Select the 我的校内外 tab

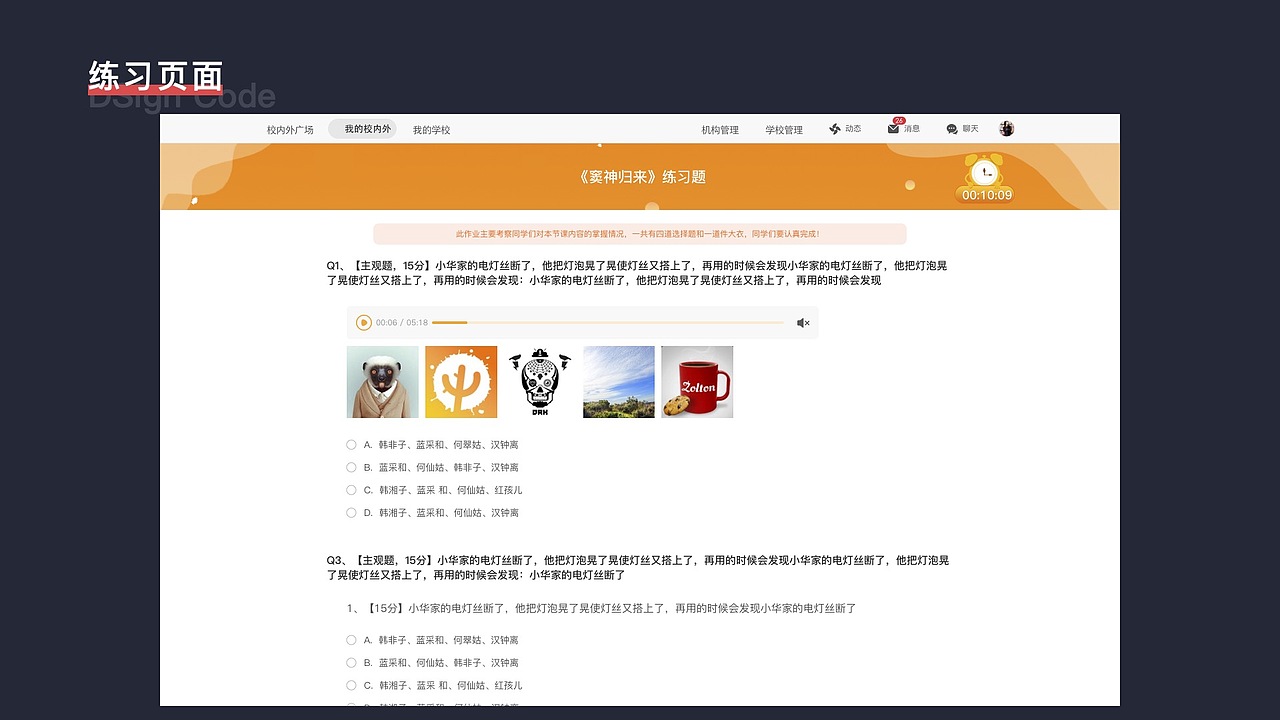(x=362, y=129)
